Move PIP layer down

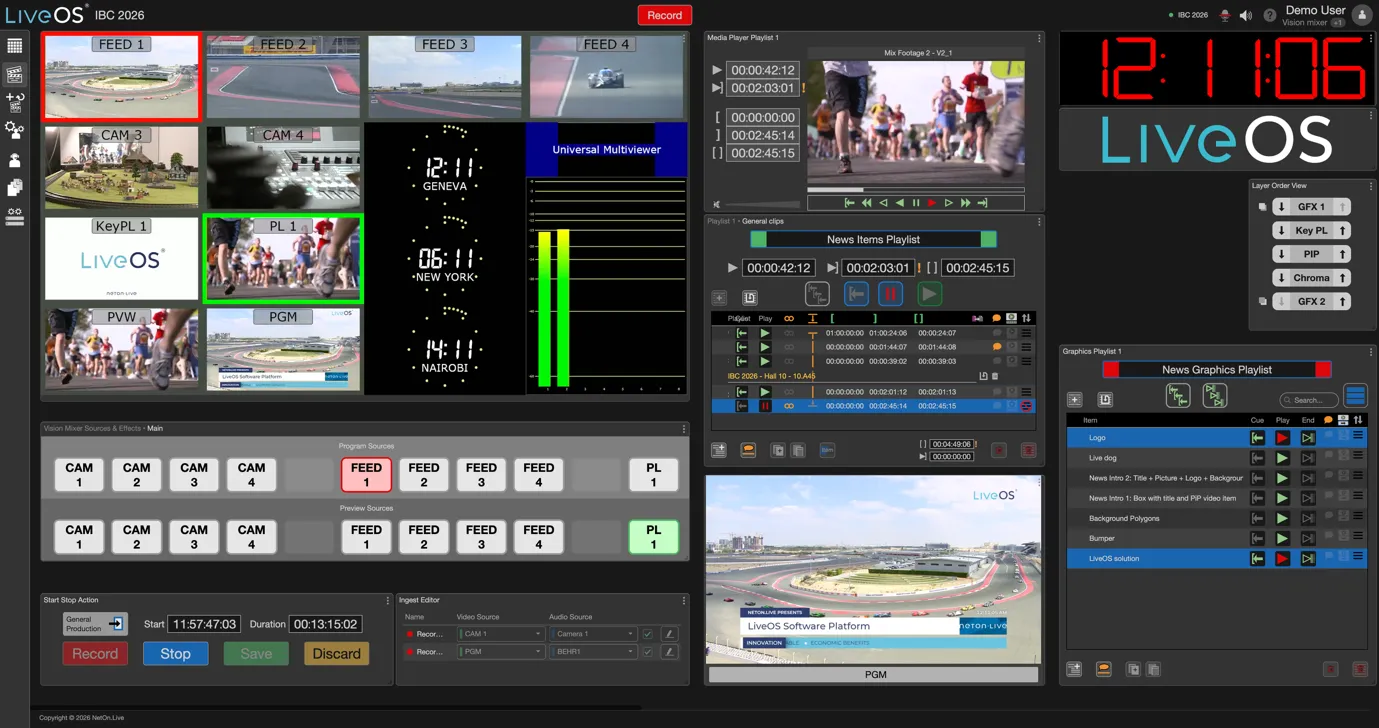tap(1281, 254)
